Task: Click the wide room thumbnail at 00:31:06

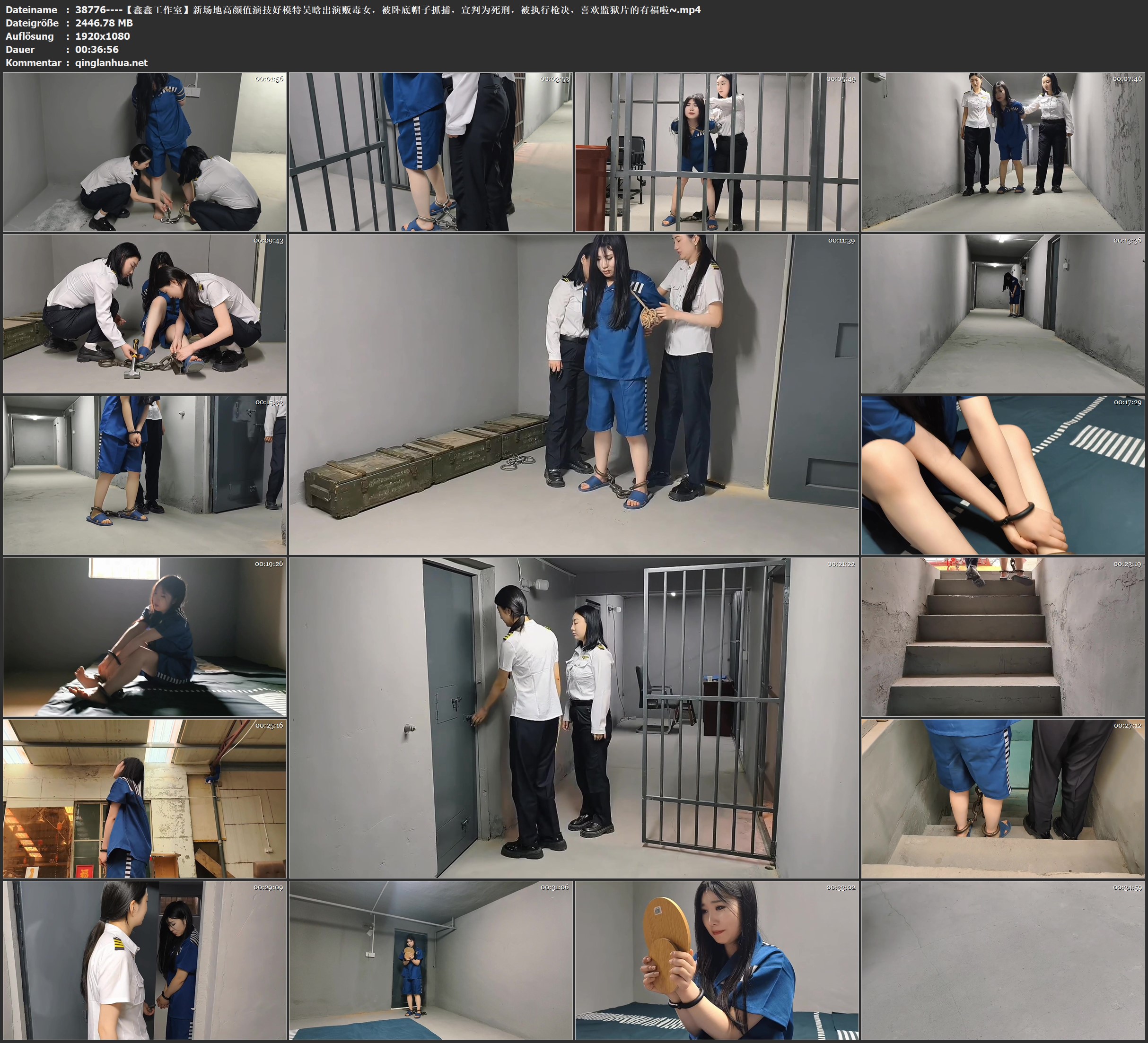Action: click(430, 960)
